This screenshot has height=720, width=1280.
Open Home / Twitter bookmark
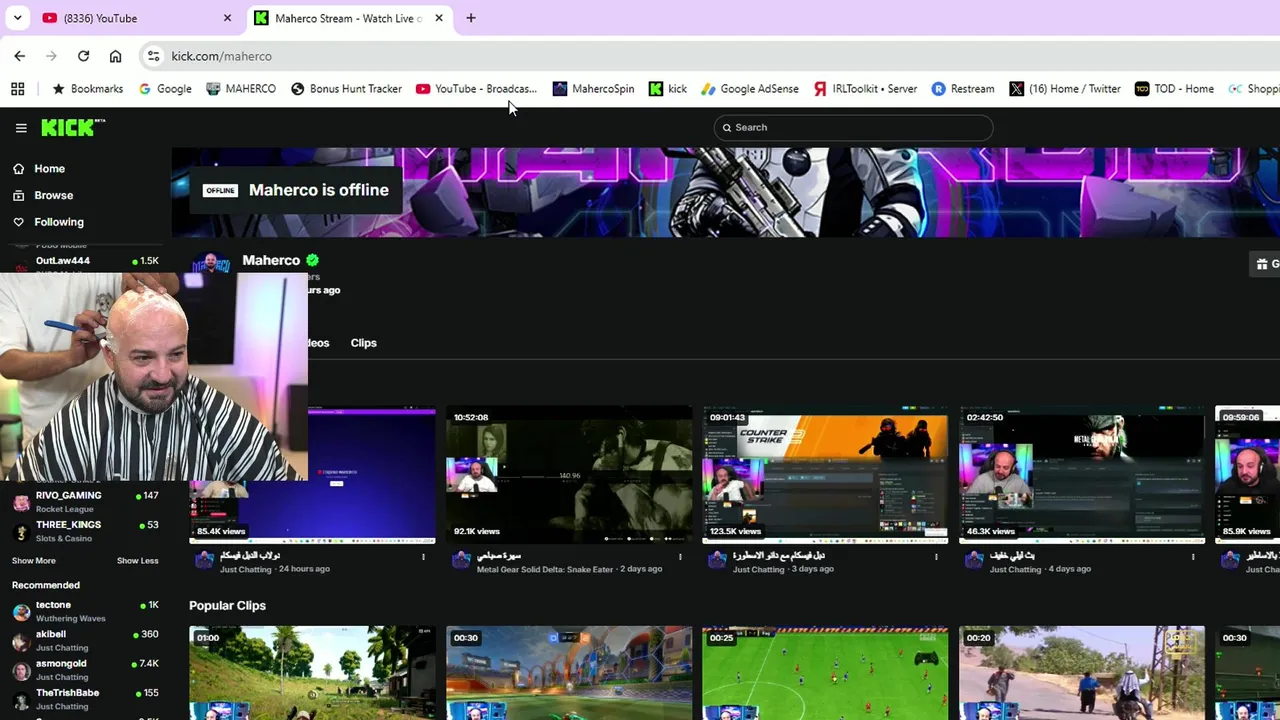click(x=1065, y=89)
